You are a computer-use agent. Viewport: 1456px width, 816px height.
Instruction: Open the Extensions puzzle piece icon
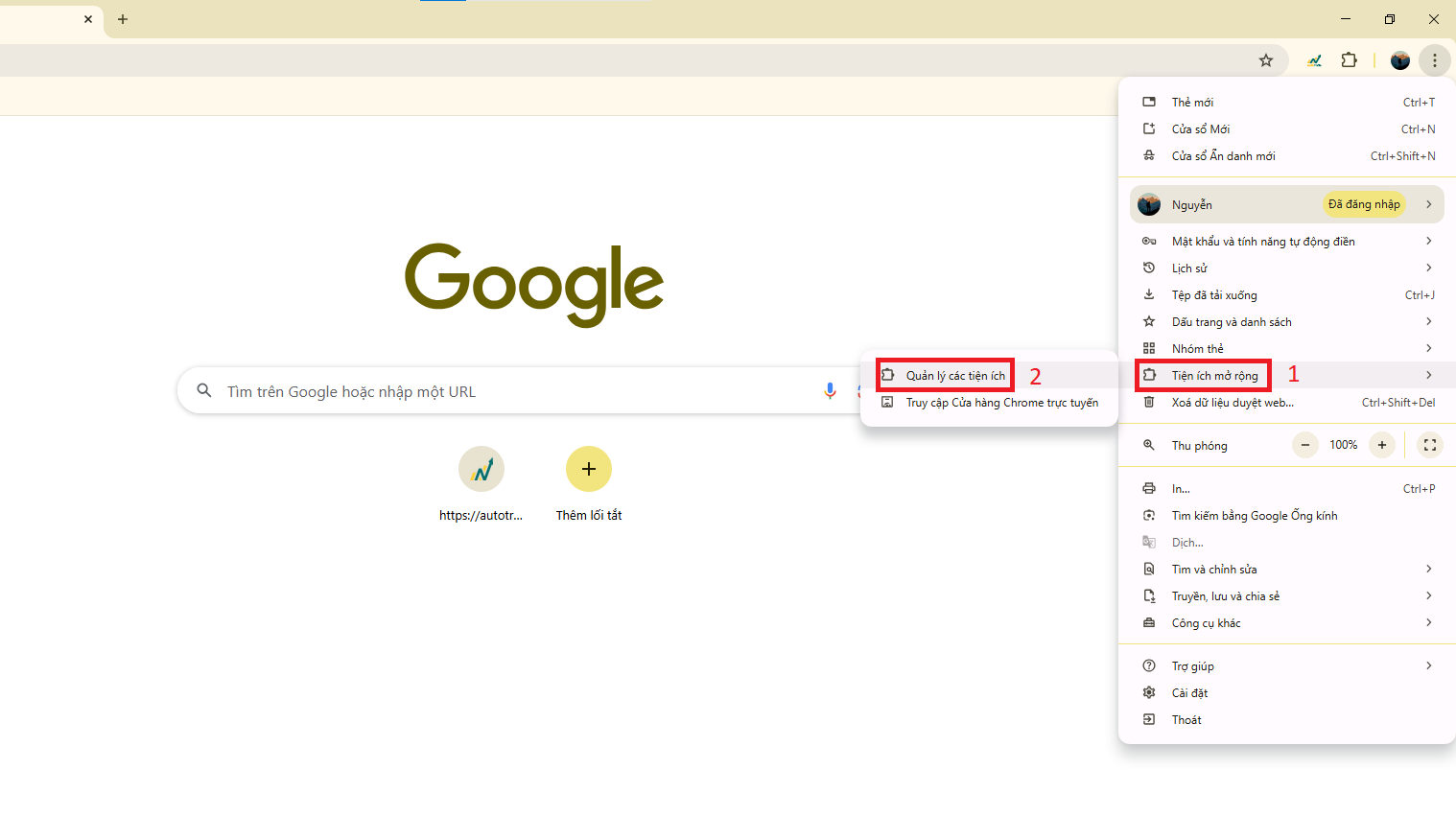pyautogui.click(x=1349, y=60)
